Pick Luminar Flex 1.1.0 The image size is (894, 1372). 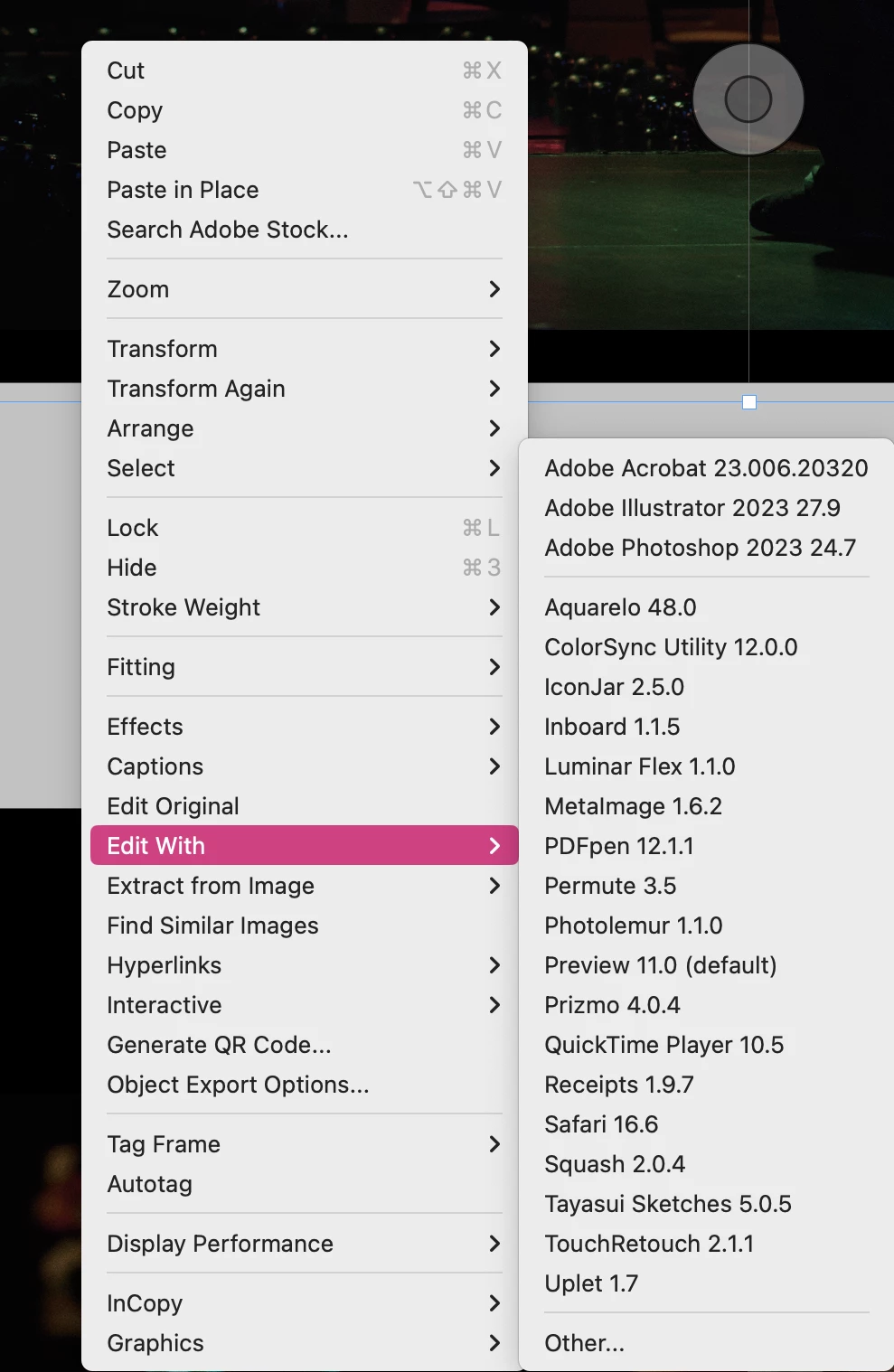(707, 766)
